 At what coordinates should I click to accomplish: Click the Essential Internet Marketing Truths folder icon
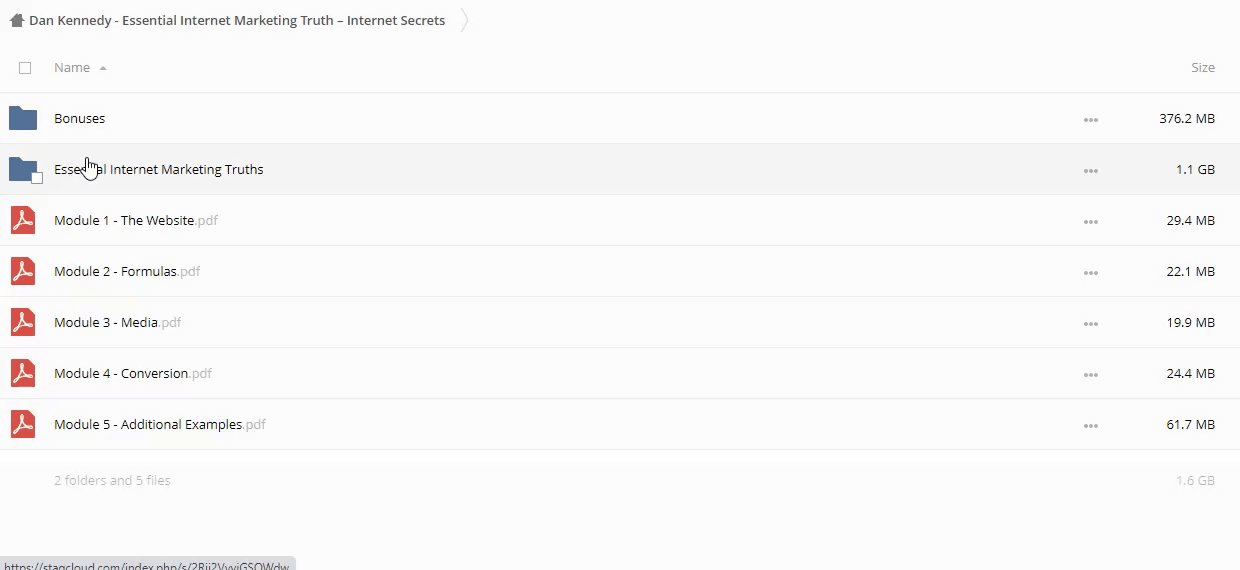pyautogui.click(x=21, y=169)
